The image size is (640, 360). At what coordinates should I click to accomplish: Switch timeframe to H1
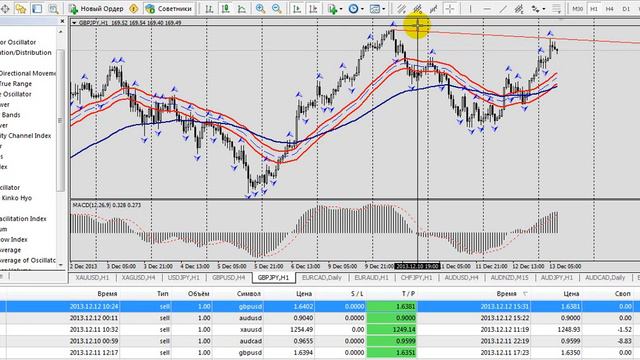click(594, 9)
